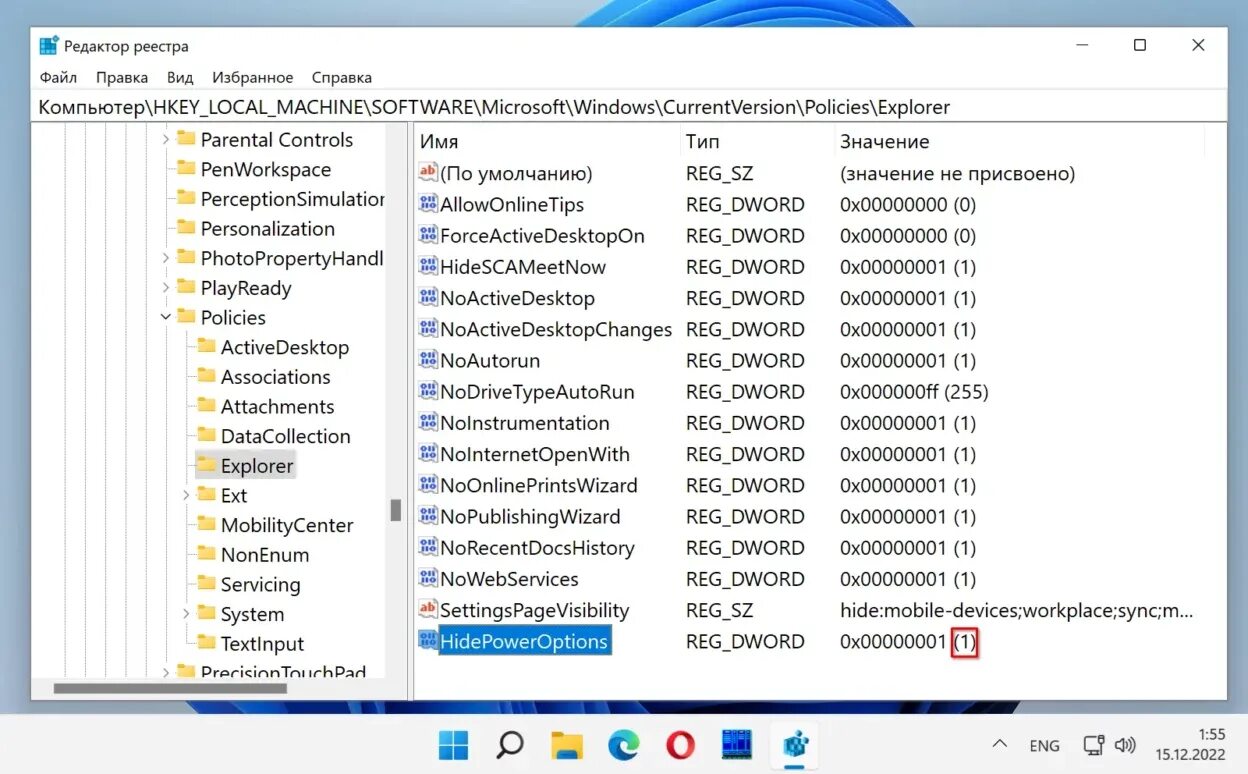
Task: Click the NoAutorun value icon
Action: [428, 360]
